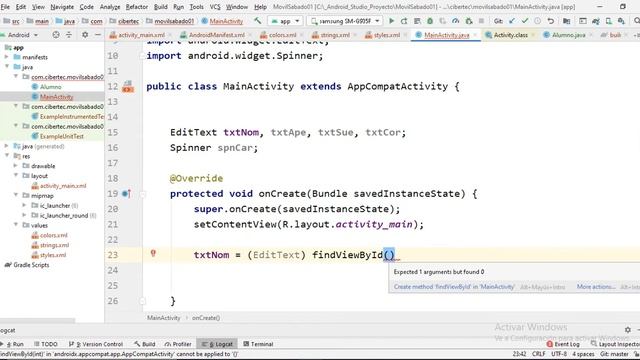Open Logcat settings gear icon
Image resolution: width=640 pixels, height=360 pixels.
pos(628,329)
